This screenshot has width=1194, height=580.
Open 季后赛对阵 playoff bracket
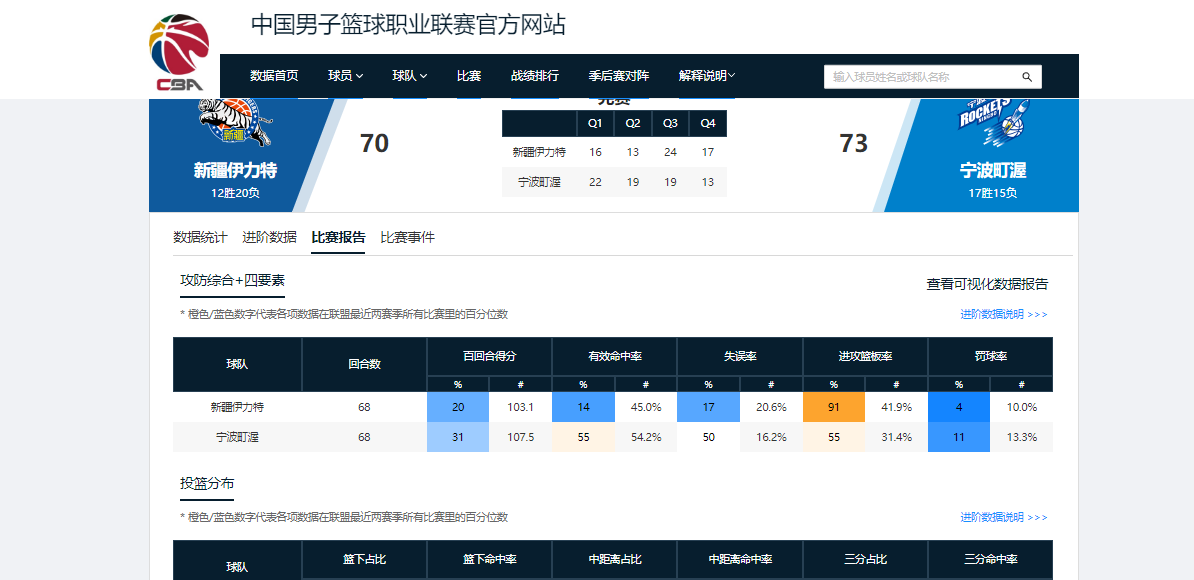tap(618, 76)
